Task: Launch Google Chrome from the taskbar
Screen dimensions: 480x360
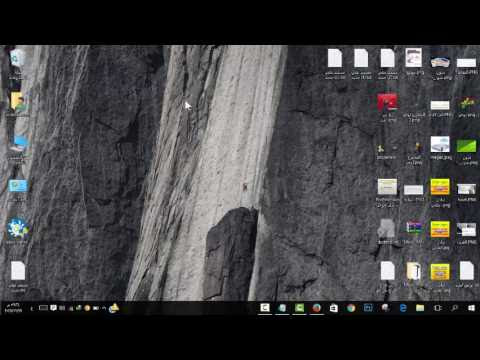Action: pos(351,308)
